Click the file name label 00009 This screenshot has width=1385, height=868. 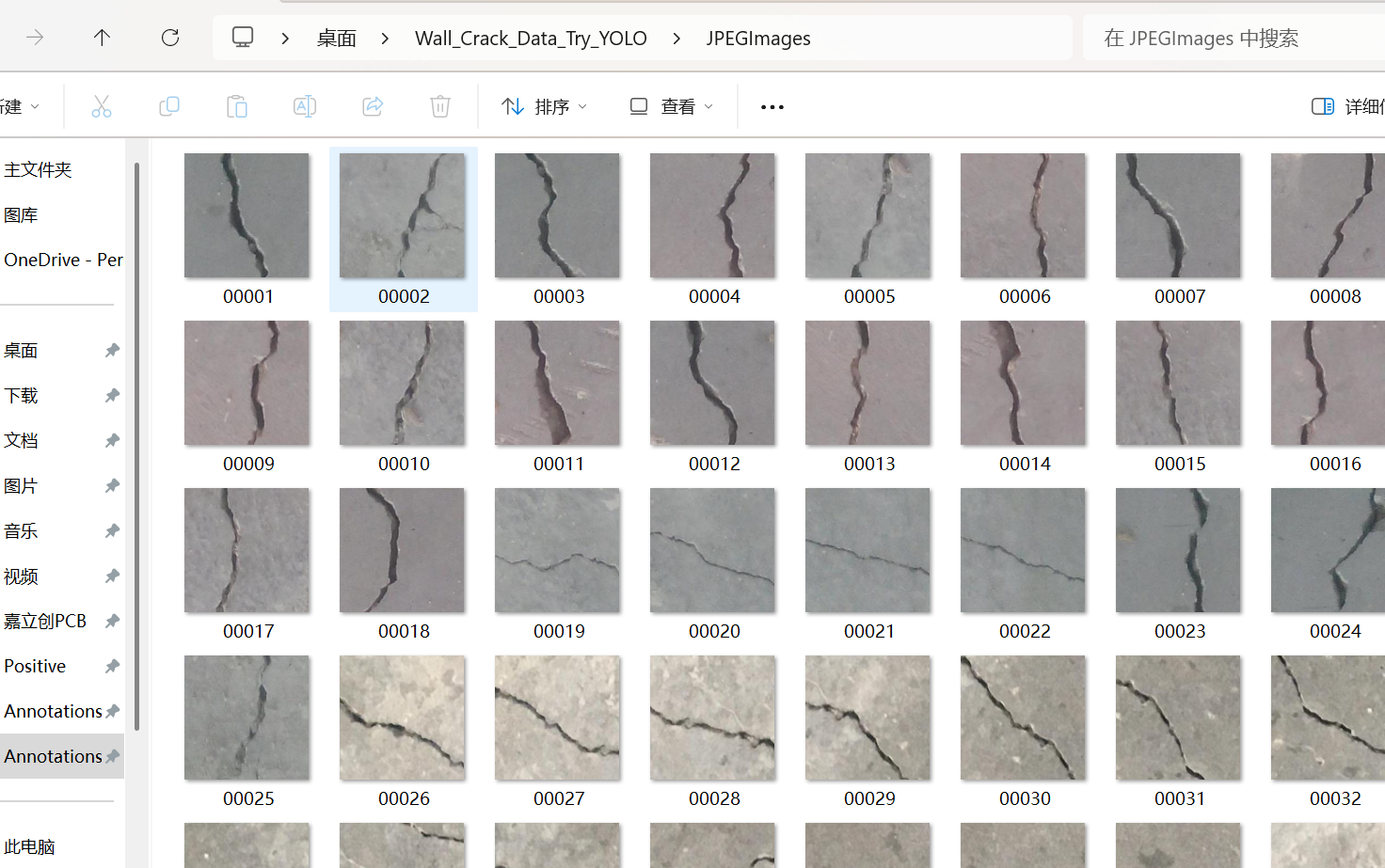pos(248,464)
